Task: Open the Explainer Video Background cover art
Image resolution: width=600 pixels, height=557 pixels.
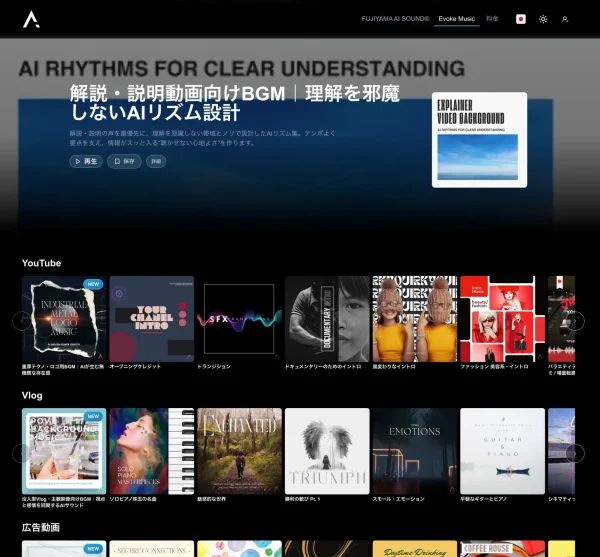Action: 479,140
